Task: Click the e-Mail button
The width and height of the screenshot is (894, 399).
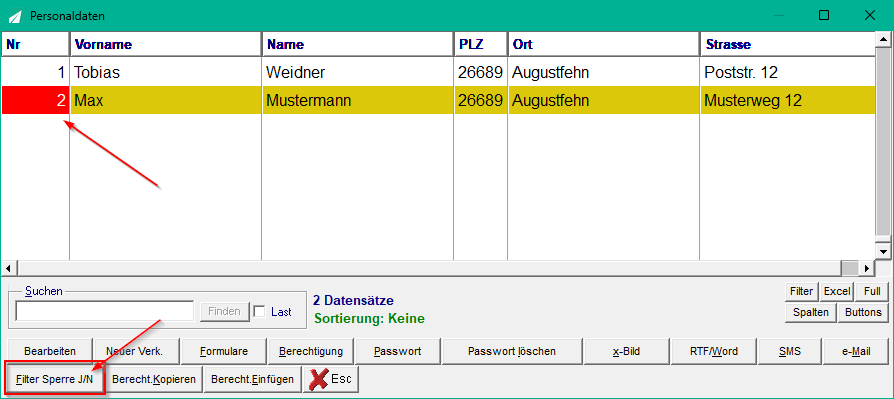Action: [x=856, y=351]
